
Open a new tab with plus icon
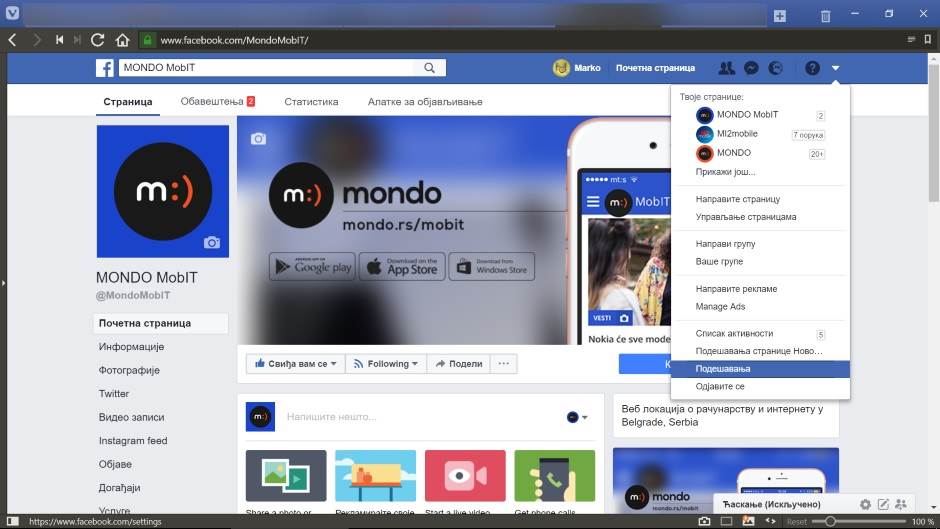[779, 16]
